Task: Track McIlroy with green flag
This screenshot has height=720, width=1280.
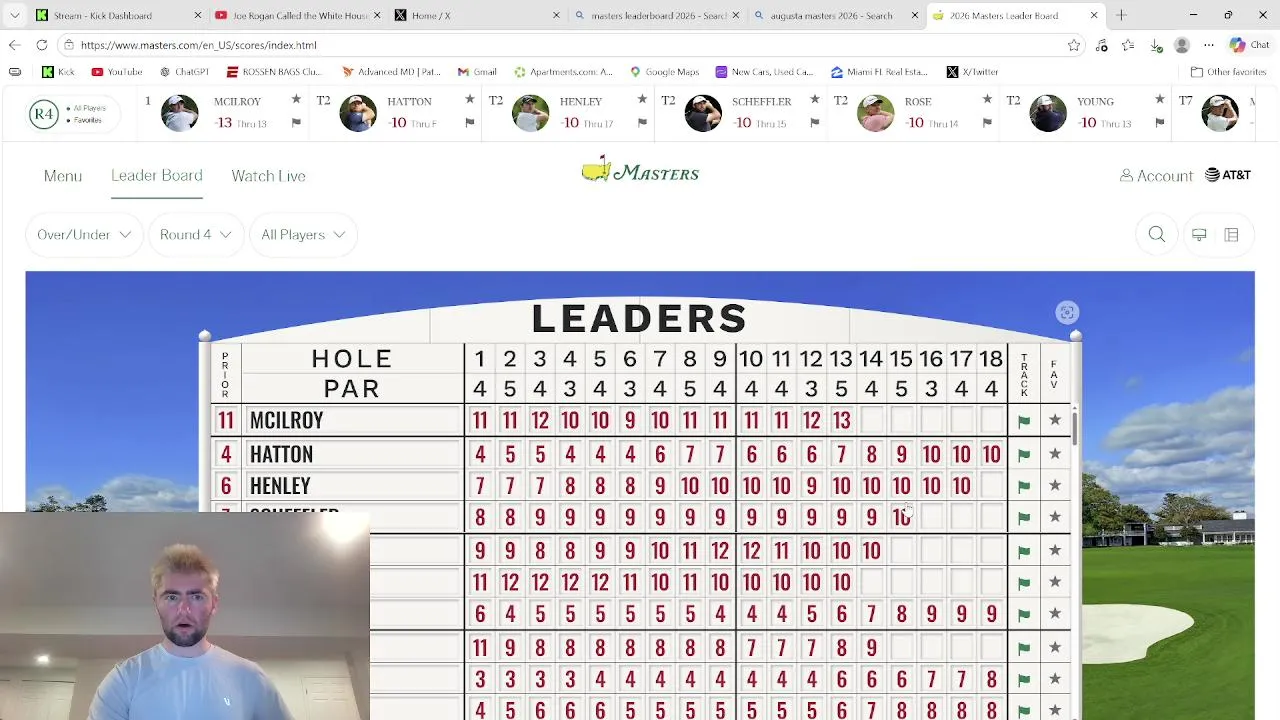Action: (1024, 421)
